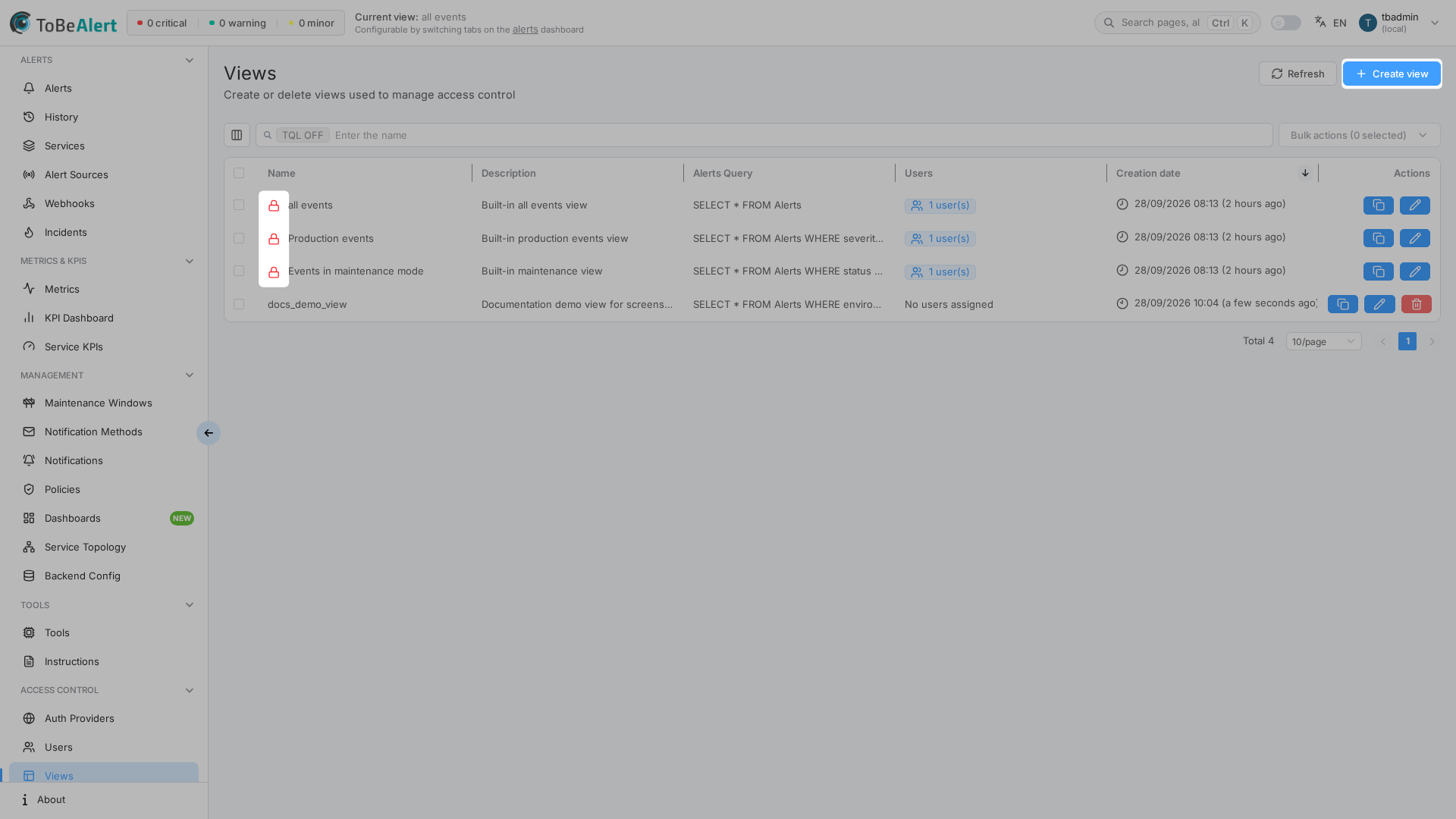Tick the docs_demo_view row checkbox

pyautogui.click(x=239, y=304)
